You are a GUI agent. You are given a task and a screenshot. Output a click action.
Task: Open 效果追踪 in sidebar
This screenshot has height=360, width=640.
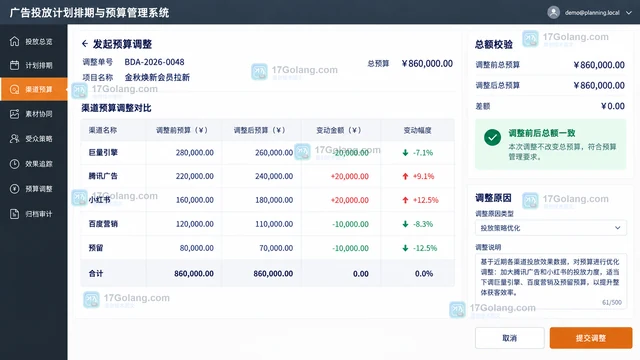(x=34, y=164)
